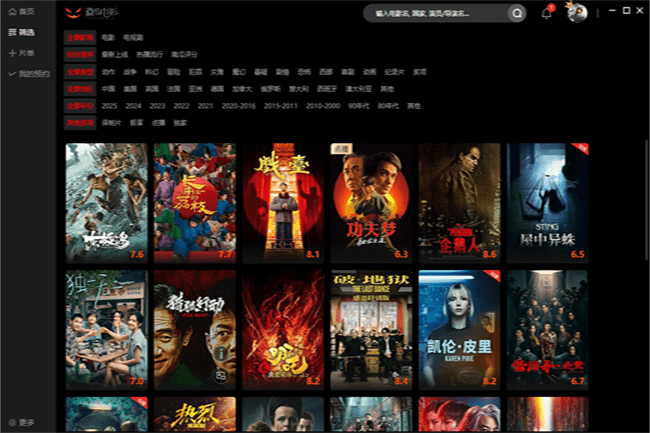Filter by 澳大利亚 region
The image size is (650, 433).
click(x=359, y=89)
